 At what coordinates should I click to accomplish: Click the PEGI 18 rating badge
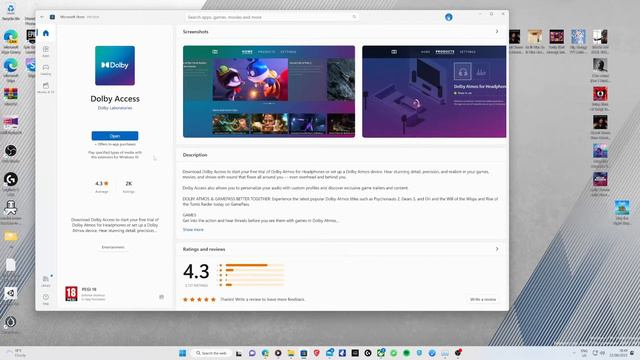71,293
